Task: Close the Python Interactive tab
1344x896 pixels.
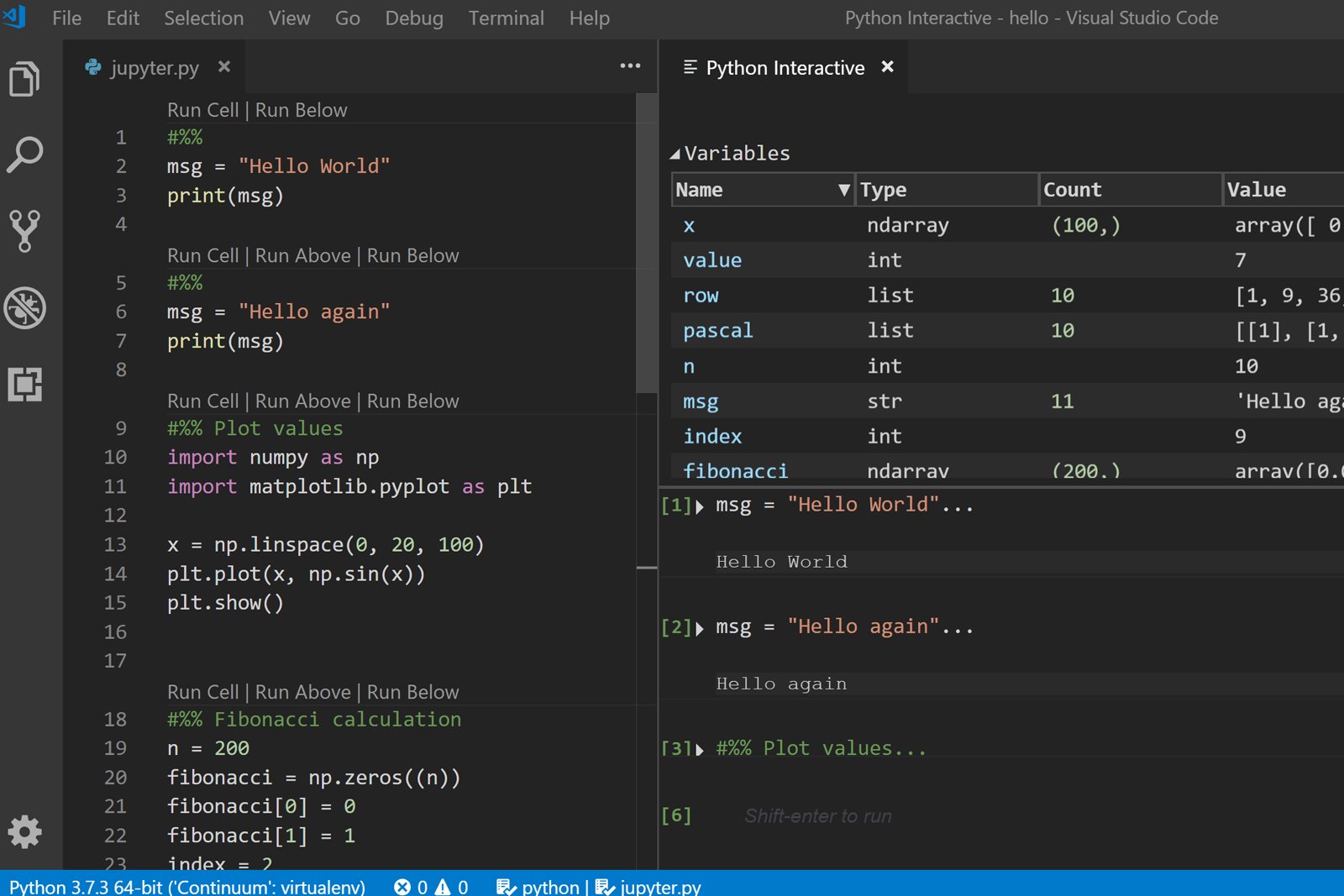Action: pyautogui.click(x=887, y=66)
